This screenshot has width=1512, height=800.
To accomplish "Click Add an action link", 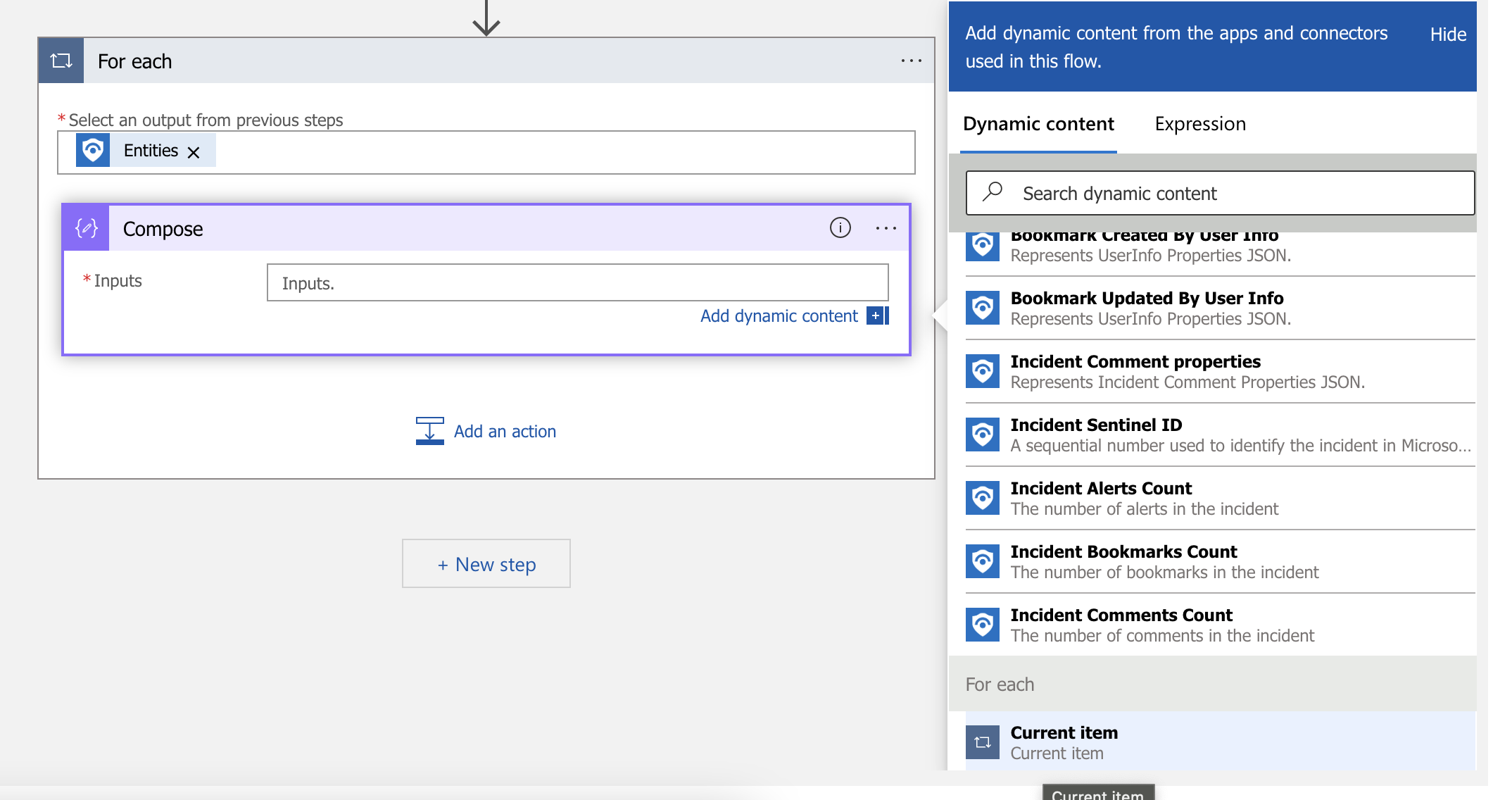I will pyautogui.click(x=505, y=431).
